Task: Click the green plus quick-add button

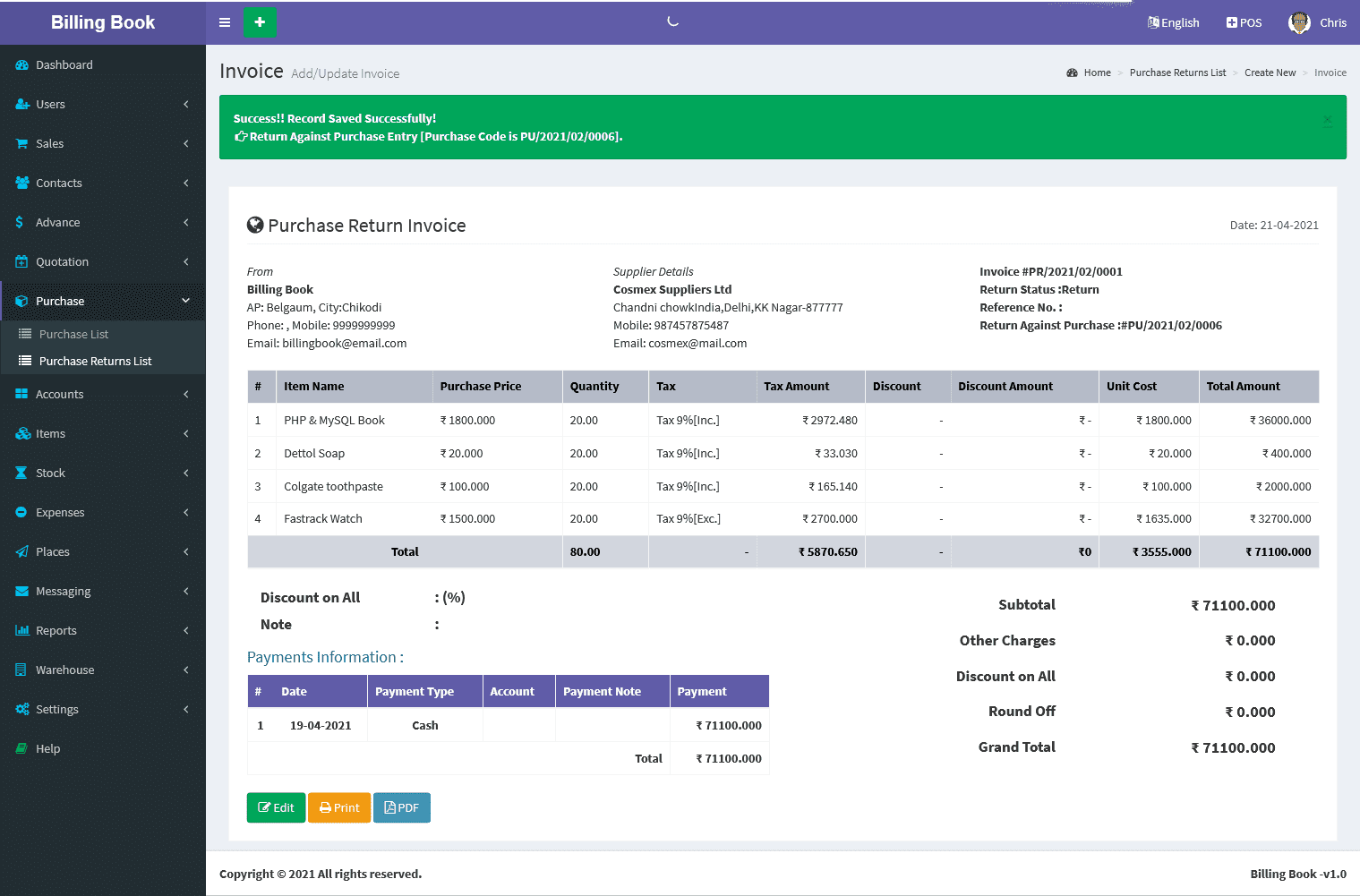Action: [260, 22]
